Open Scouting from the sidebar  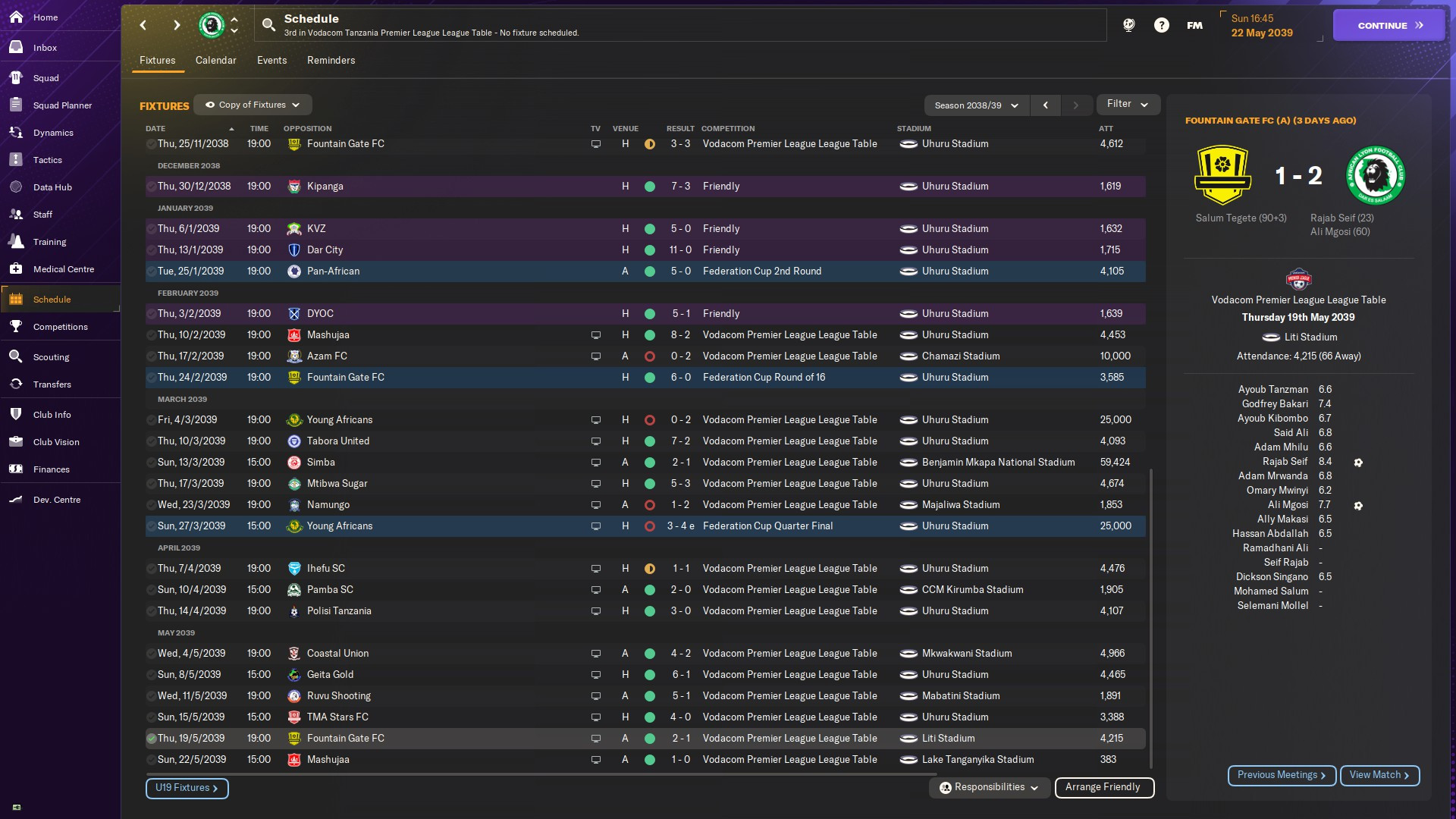pos(16,357)
